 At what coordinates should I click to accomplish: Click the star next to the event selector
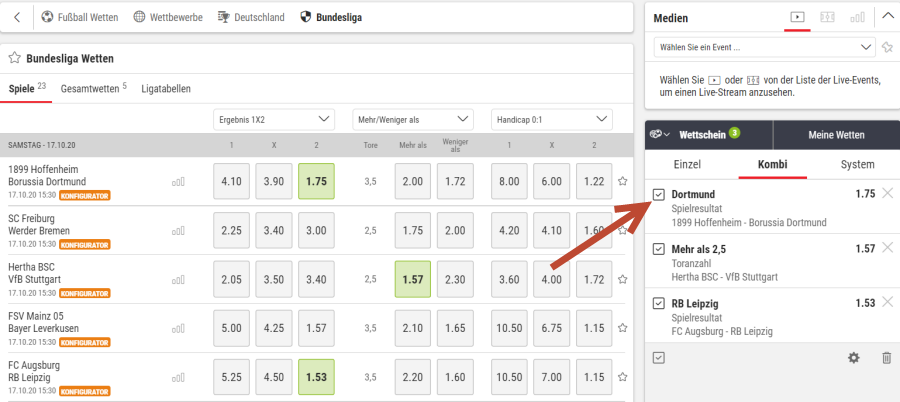point(887,47)
